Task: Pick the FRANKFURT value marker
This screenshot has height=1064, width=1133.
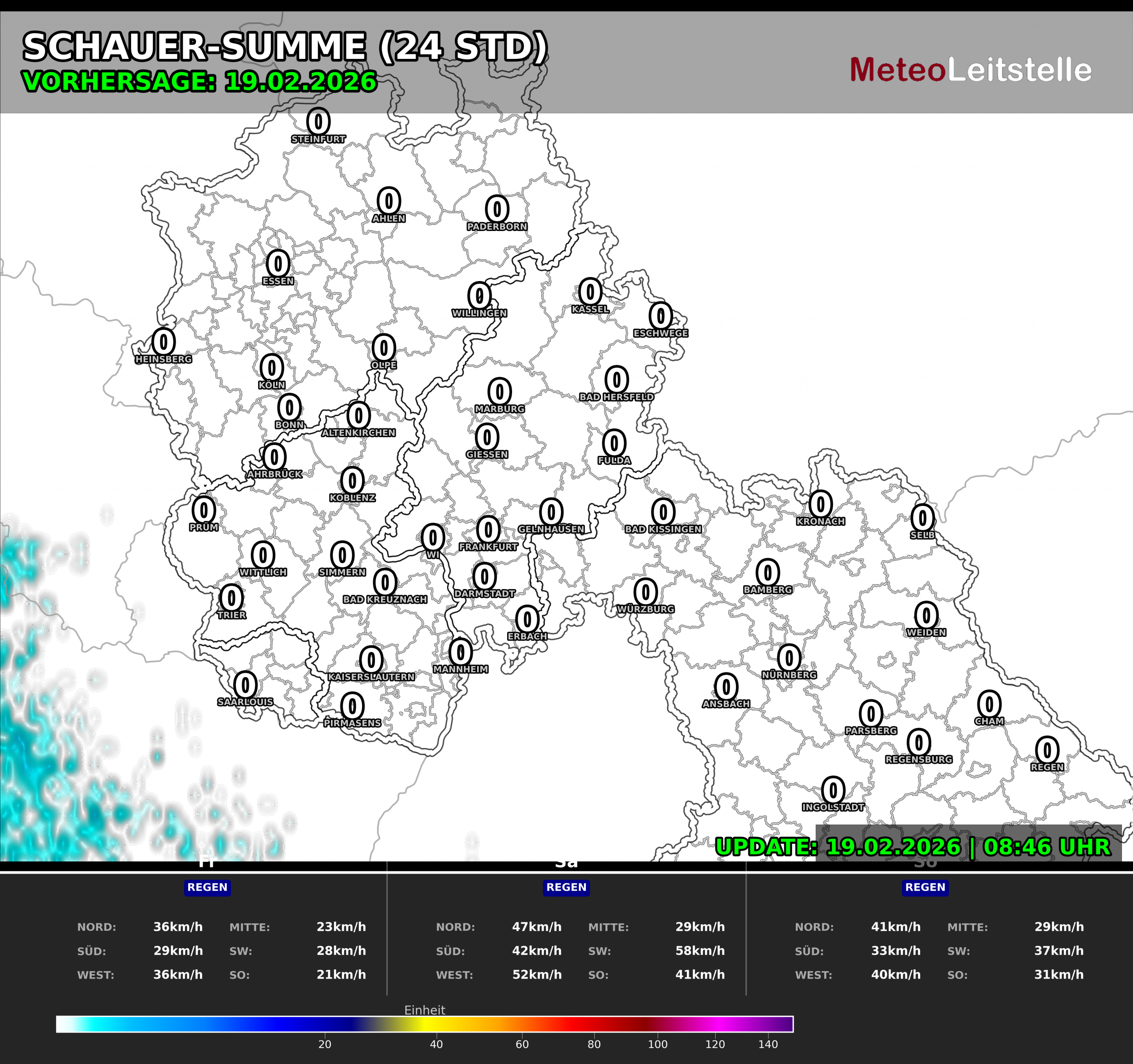Action: [488, 529]
